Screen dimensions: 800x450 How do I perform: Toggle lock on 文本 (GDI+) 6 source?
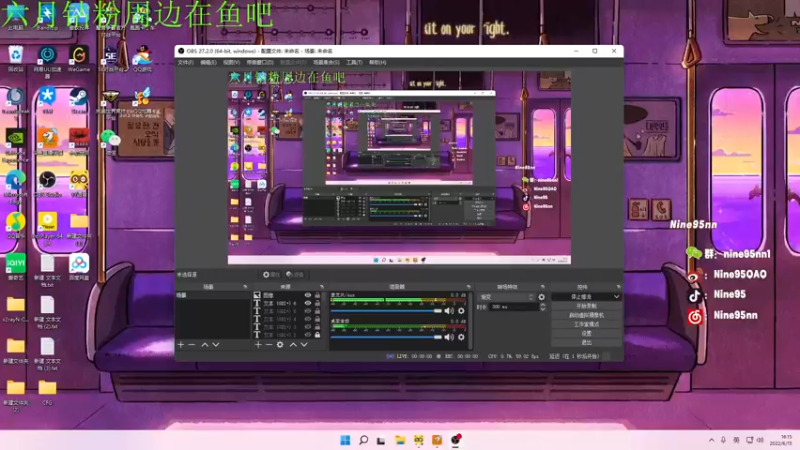[x=317, y=303]
